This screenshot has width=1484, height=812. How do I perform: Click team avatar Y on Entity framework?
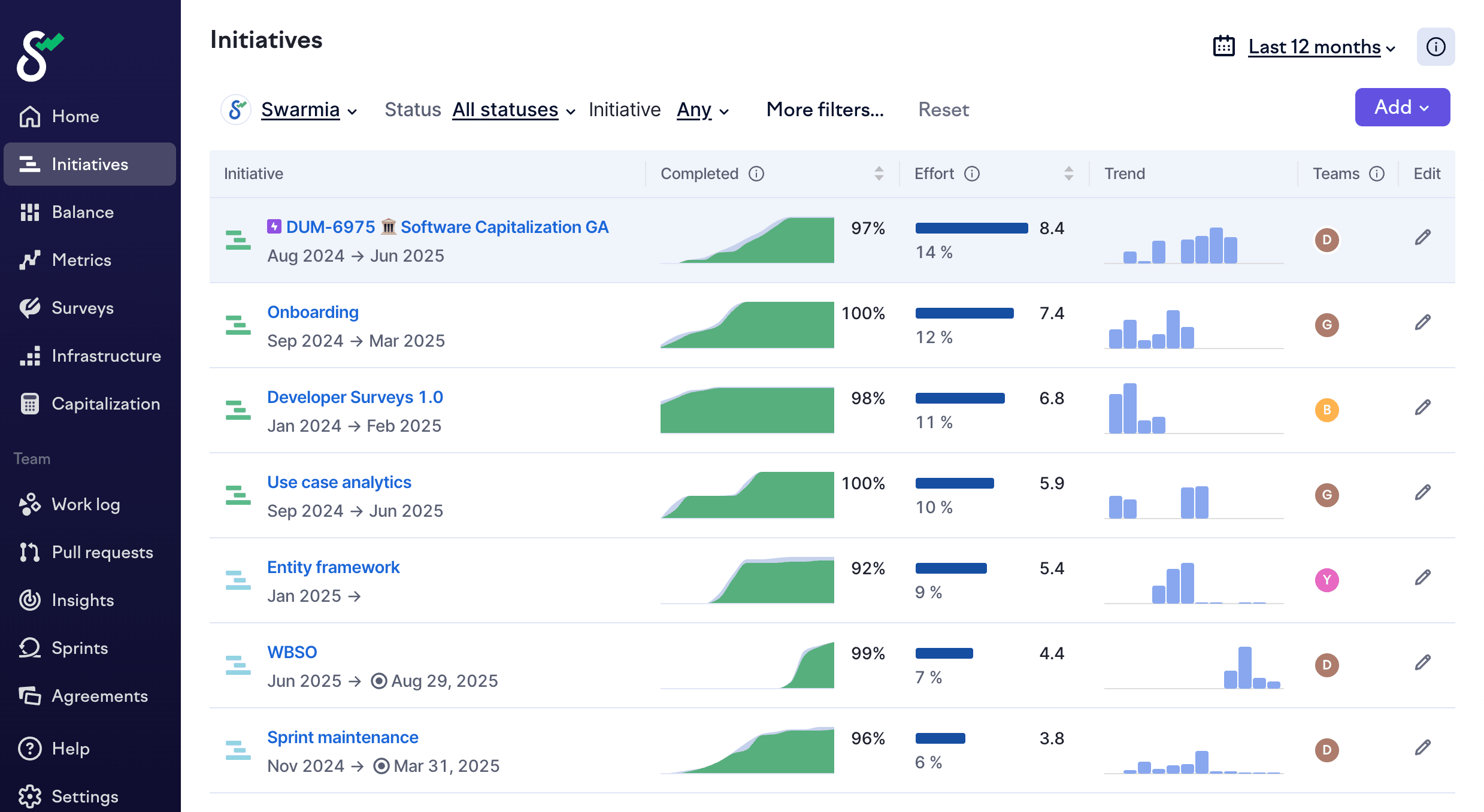tap(1326, 580)
